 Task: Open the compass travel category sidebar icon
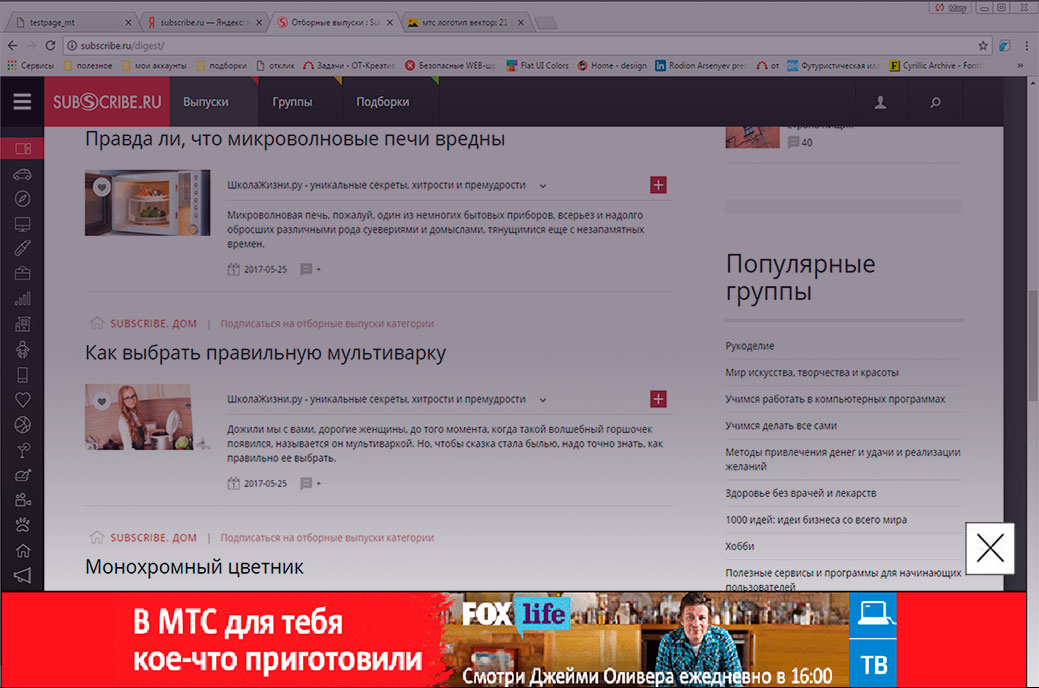[x=22, y=199]
